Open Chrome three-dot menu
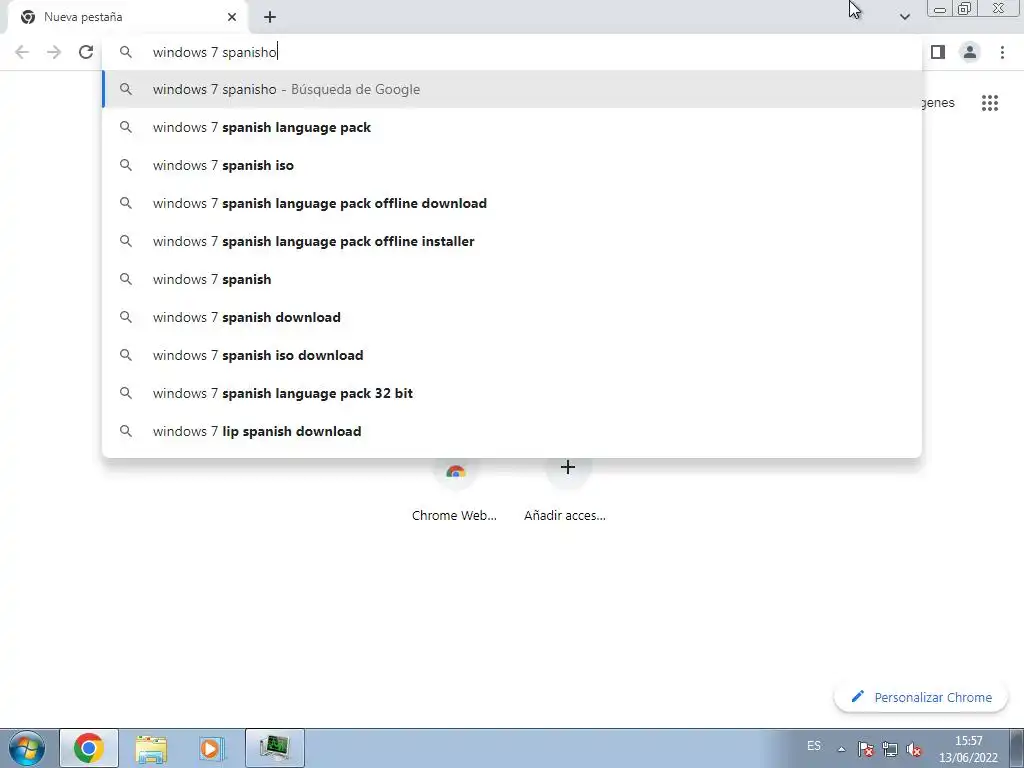The image size is (1024, 768). pyautogui.click(x=1002, y=52)
